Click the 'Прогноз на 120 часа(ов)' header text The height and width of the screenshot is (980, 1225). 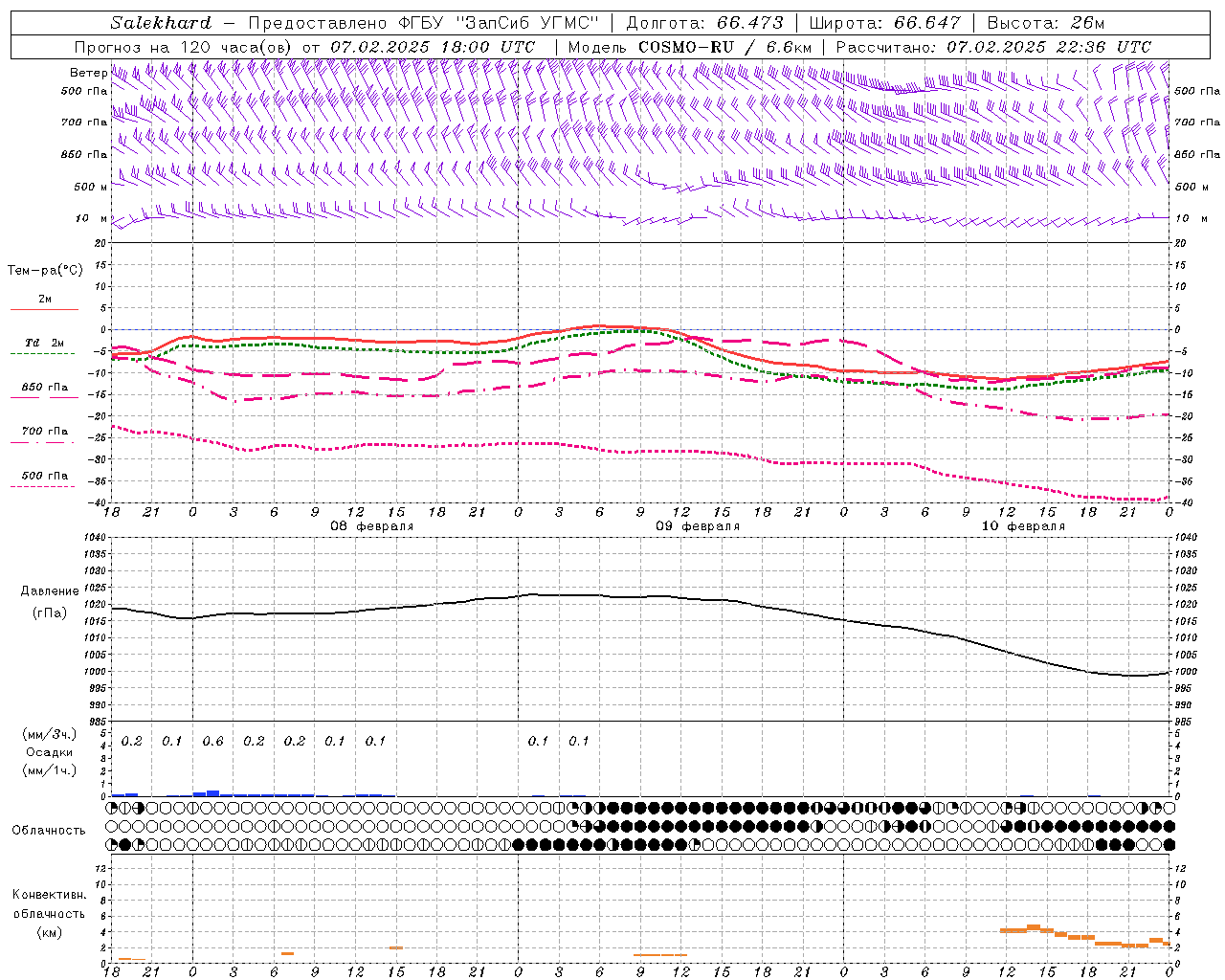[x=184, y=47]
